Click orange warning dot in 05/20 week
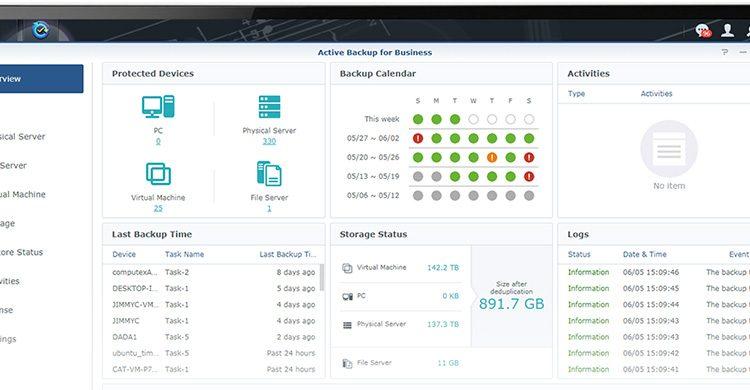This screenshot has height=390, width=750. pyautogui.click(x=492, y=157)
